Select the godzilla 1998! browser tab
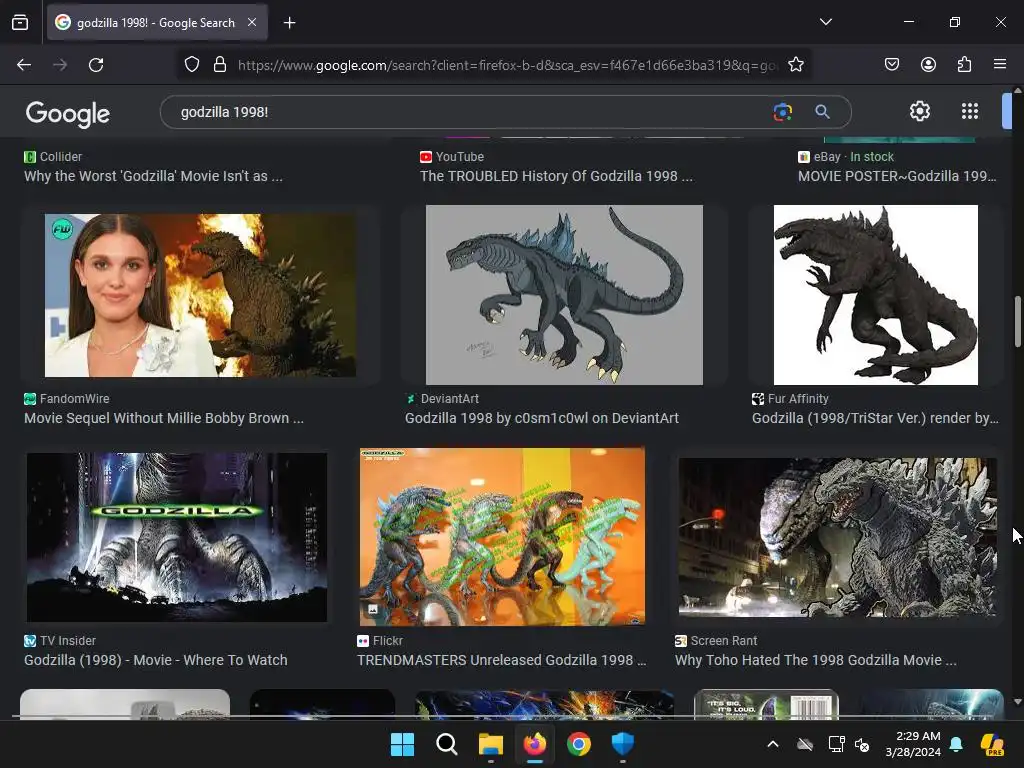This screenshot has width=1024, height=768. 157,22
